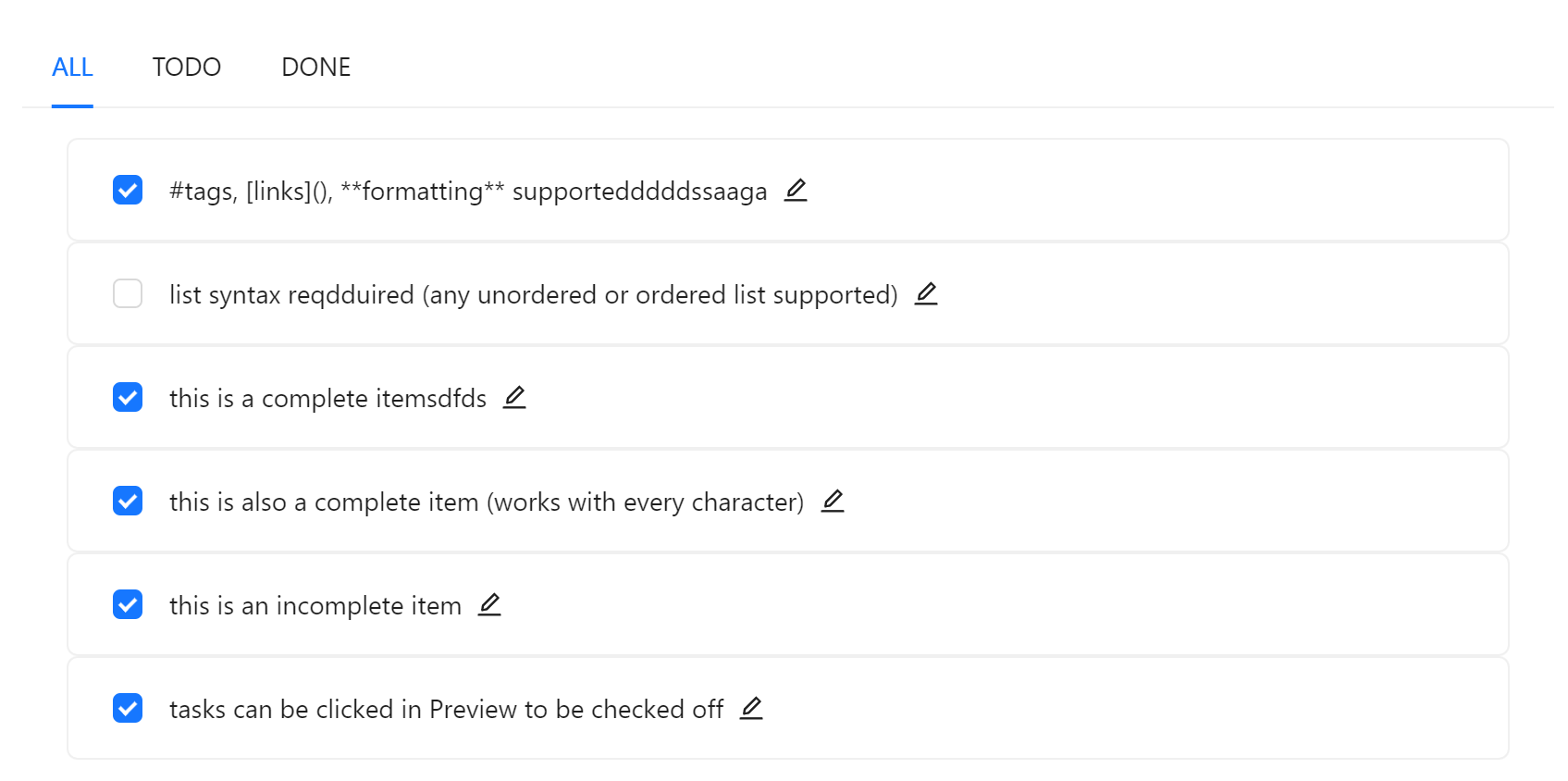This screenshot has height=781, width=1568.
Task: Click the 'this is an incomplete item' text
Action: [x=315, y=605]
